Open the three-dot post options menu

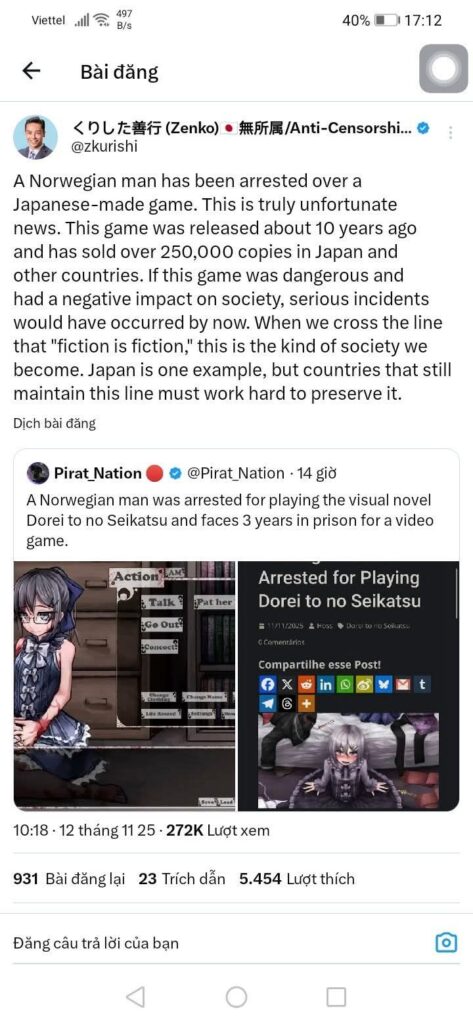450,133
